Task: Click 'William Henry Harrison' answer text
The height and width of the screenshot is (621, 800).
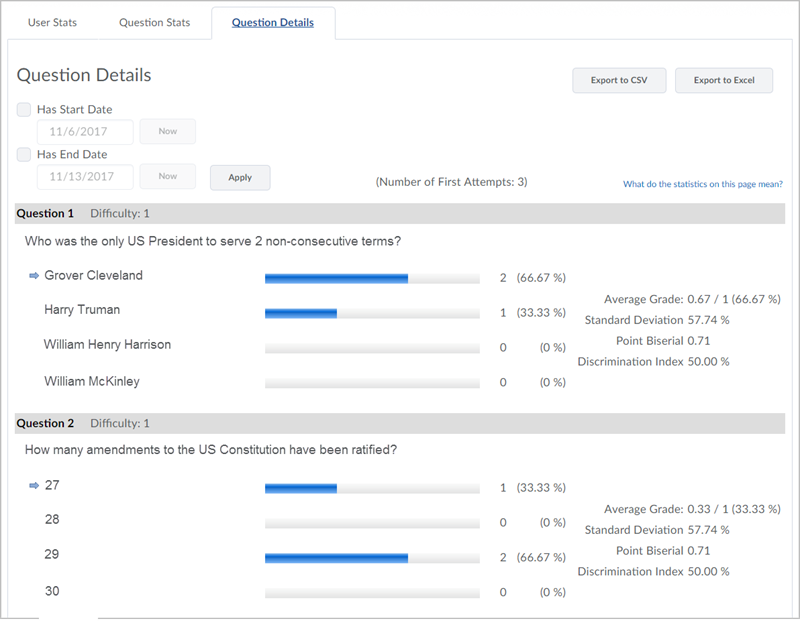Action: [x=107, y=344]
